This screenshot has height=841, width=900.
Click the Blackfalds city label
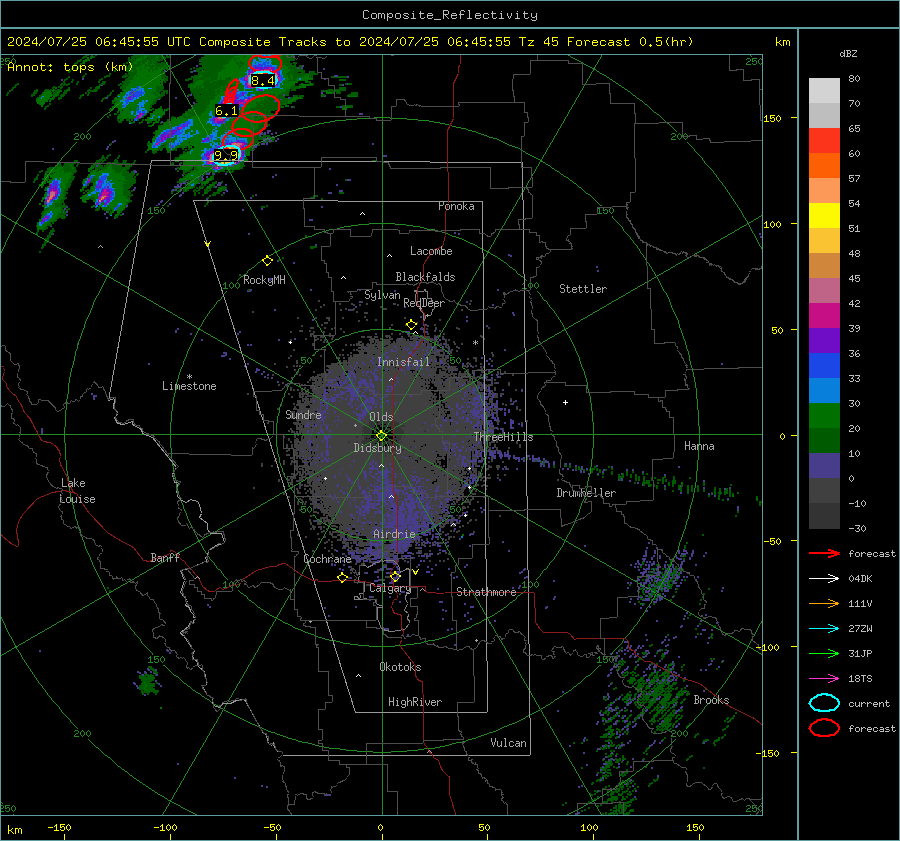coord(425,277)
